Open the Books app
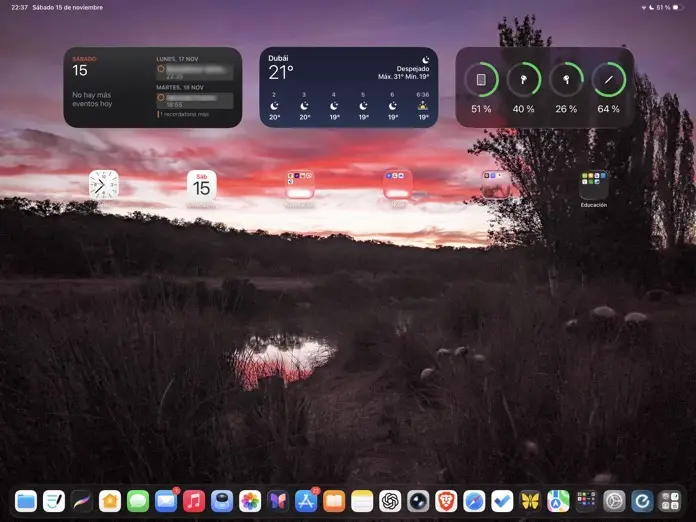Viewport: 696px width, 522px height. click(334, 501)
